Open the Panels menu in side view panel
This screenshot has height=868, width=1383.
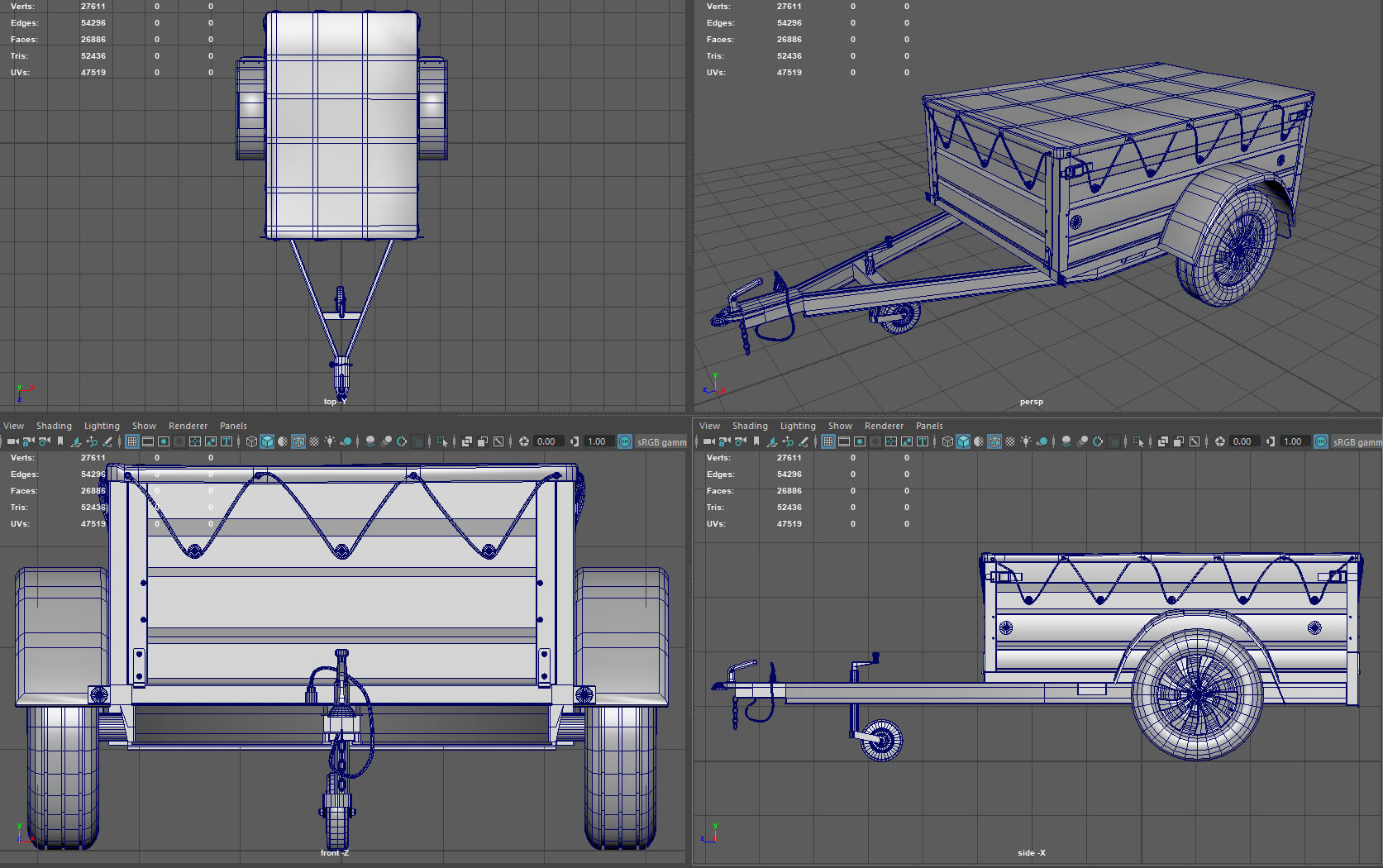(x=929, y=426)
